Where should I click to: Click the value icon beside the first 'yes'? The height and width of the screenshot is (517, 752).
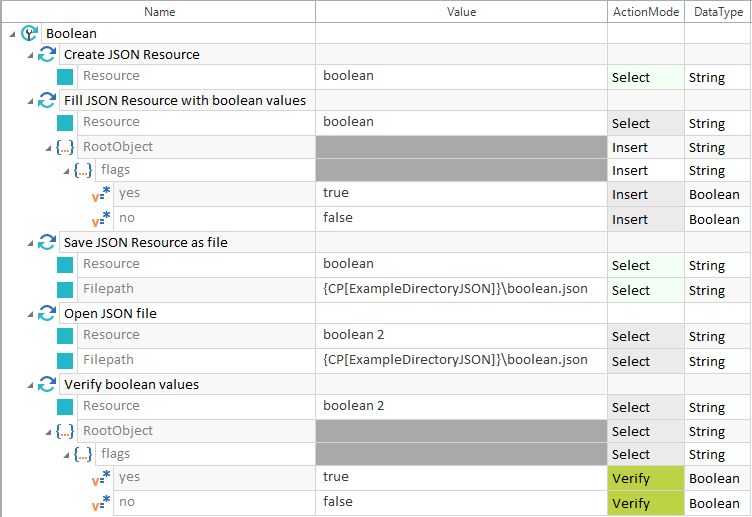tap(101, 194)
